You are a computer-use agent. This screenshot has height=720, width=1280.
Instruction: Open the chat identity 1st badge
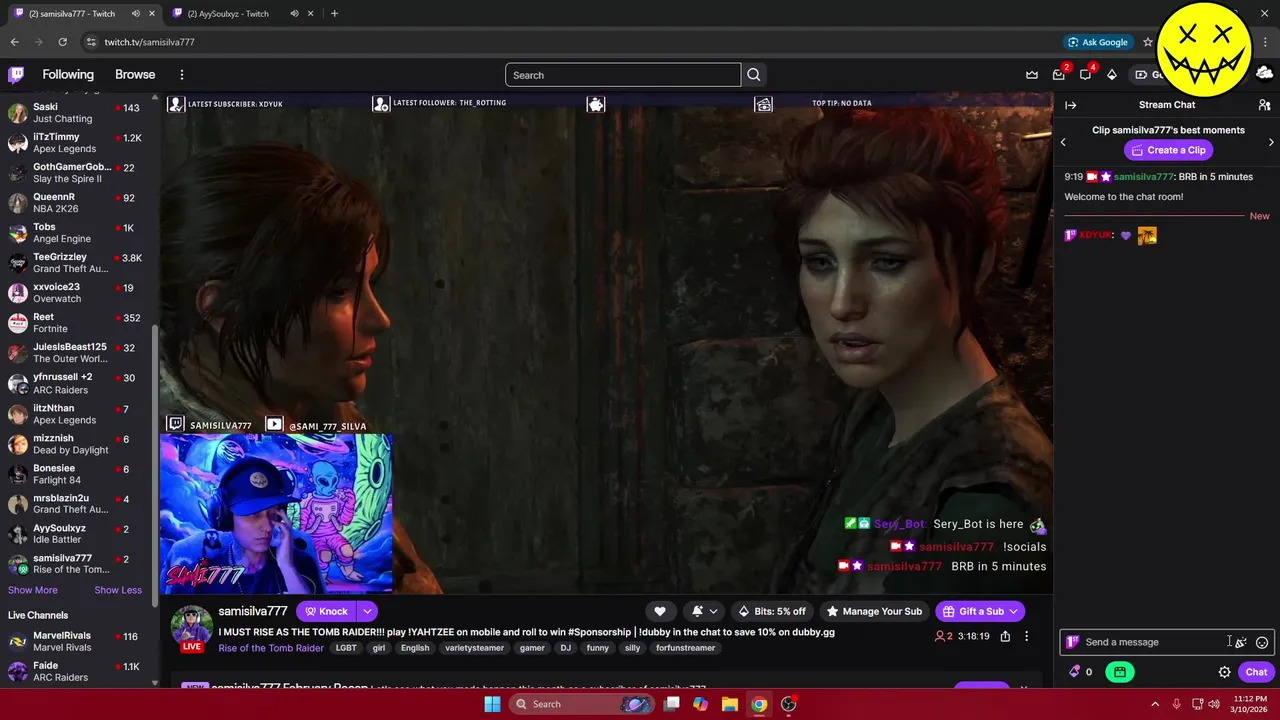click(x=1072, y=642)
